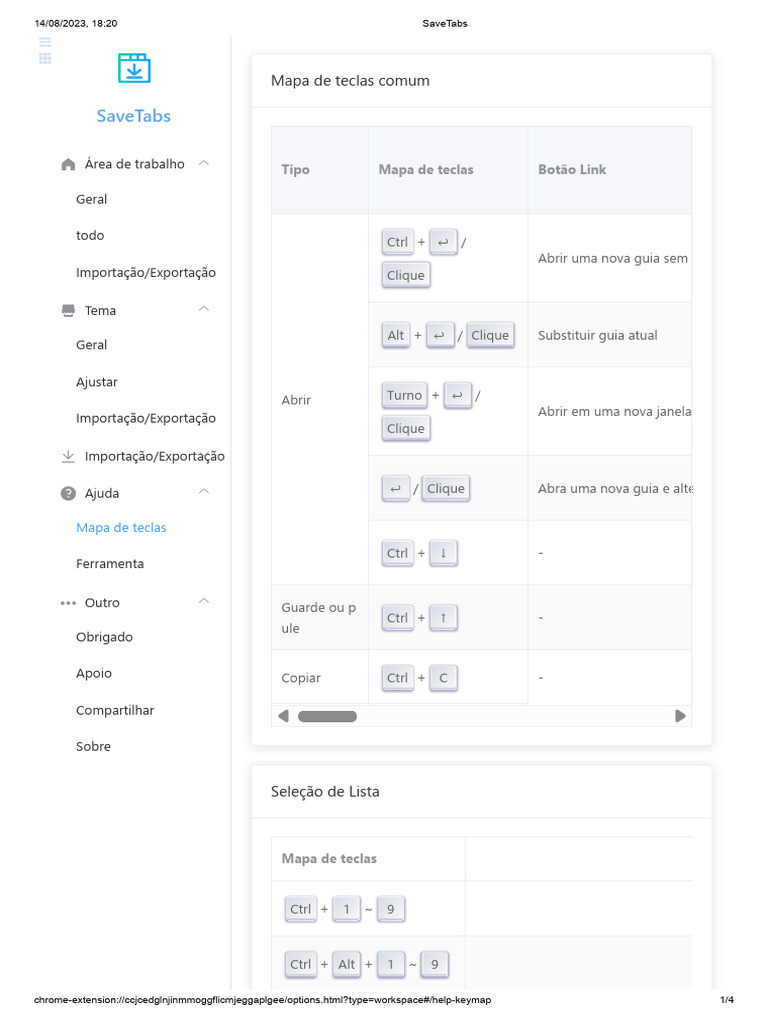Screen dimensions: 768x1024
Task: Click the Alt key badge in Substituir row
Action: tap(396, 335)
